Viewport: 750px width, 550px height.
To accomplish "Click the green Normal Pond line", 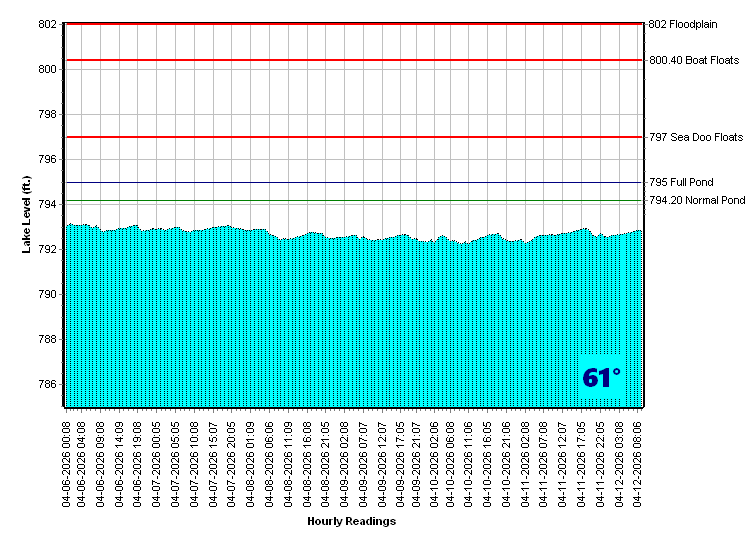I will pos(350,201).
